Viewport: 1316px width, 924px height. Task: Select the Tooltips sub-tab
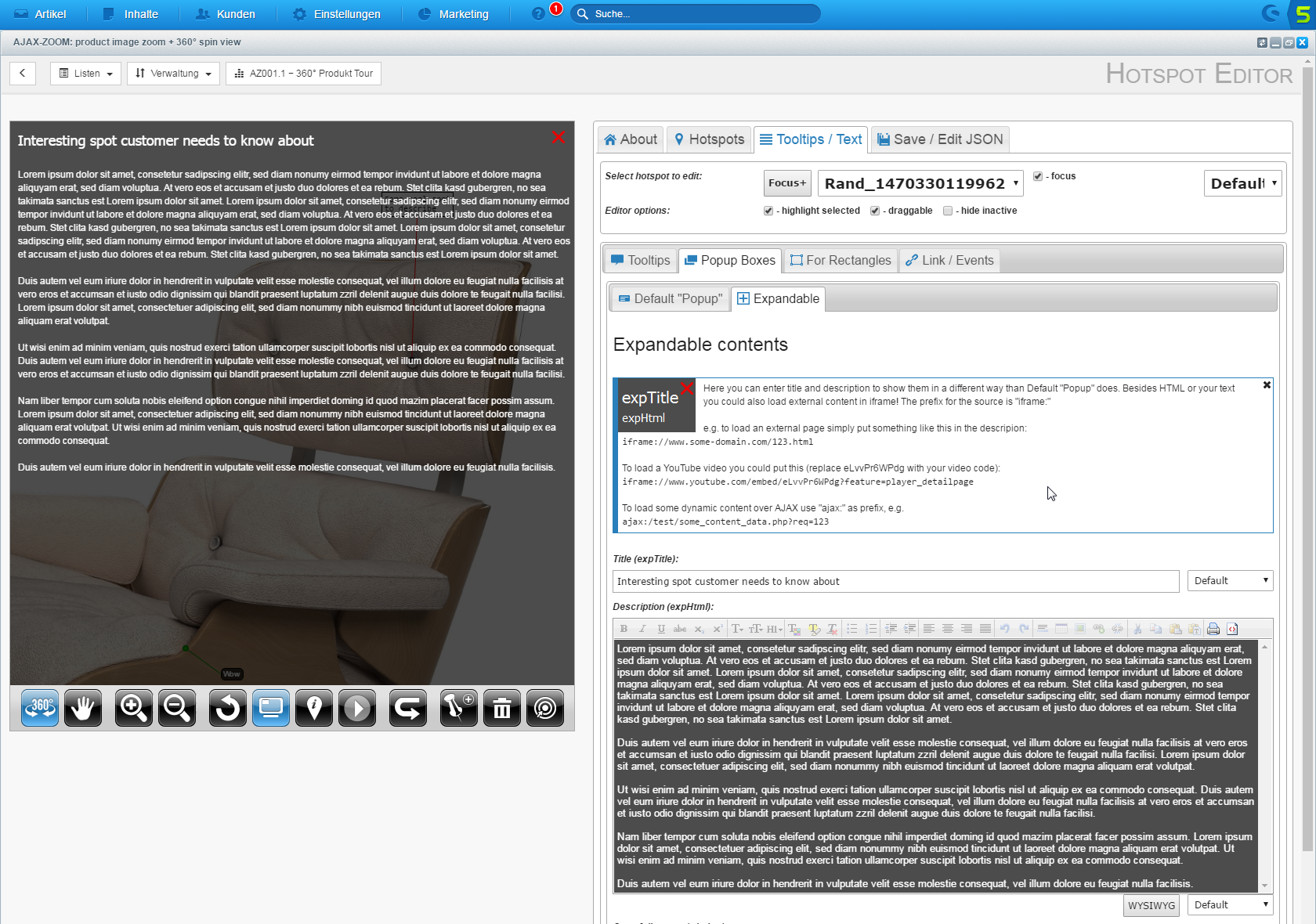click(x=640, y=260)
